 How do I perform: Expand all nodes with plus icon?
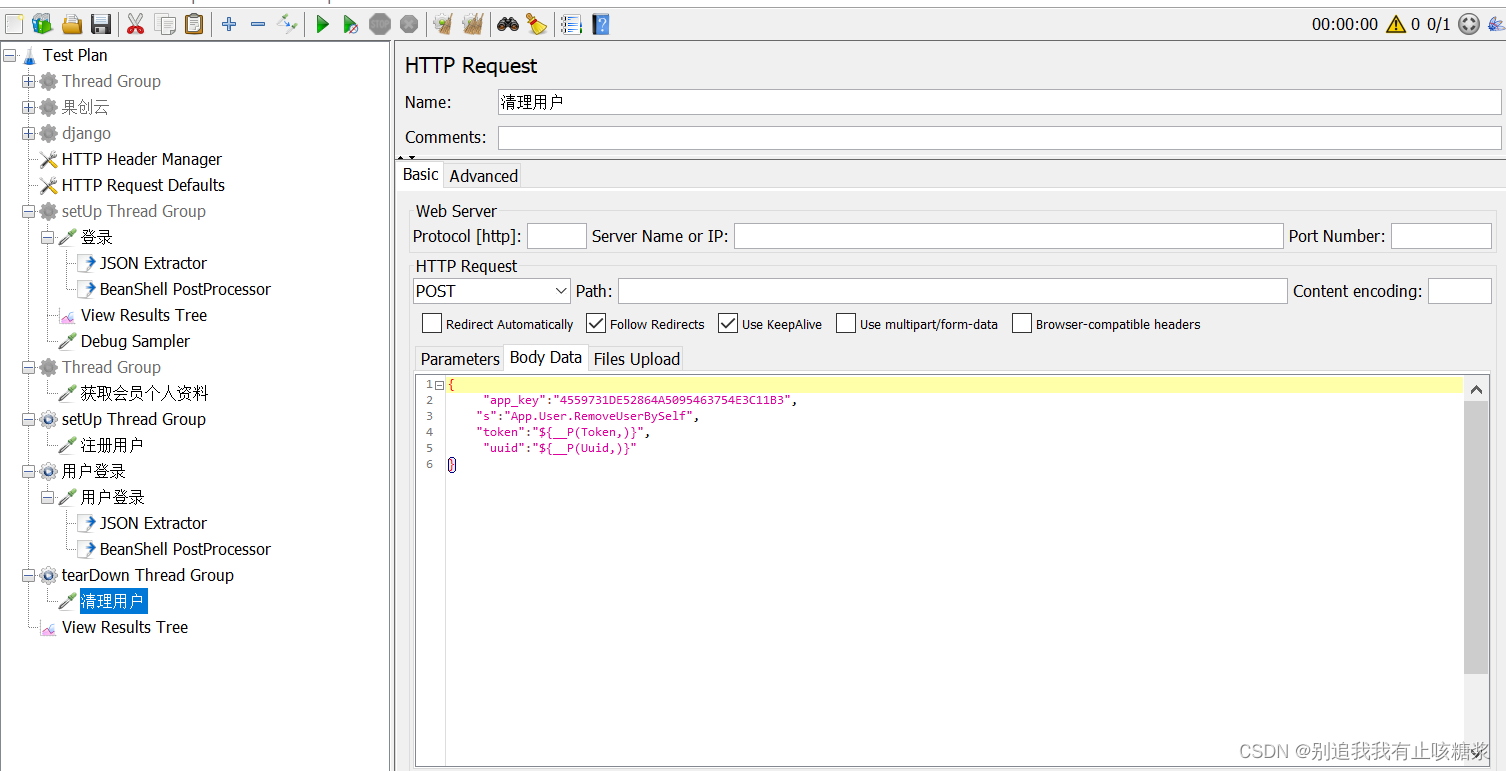point(229,24)
